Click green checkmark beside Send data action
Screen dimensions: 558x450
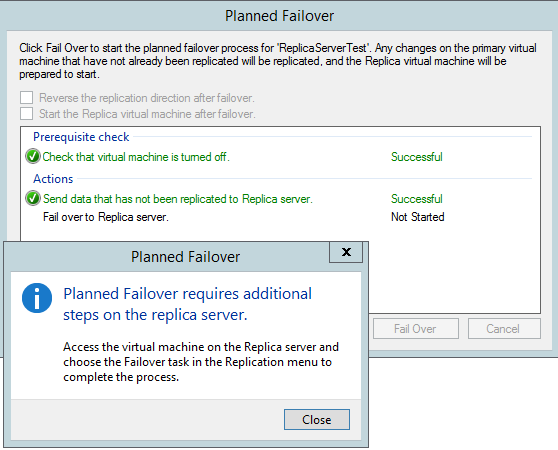pos(33,198)
